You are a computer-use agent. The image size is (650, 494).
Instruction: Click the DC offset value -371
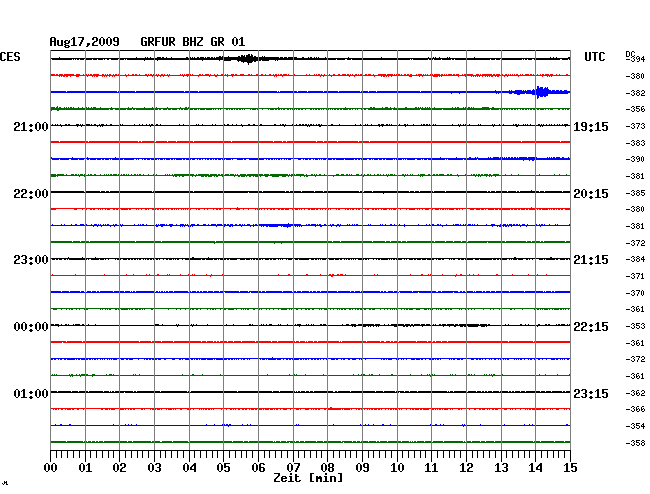(x=635, y=276)
